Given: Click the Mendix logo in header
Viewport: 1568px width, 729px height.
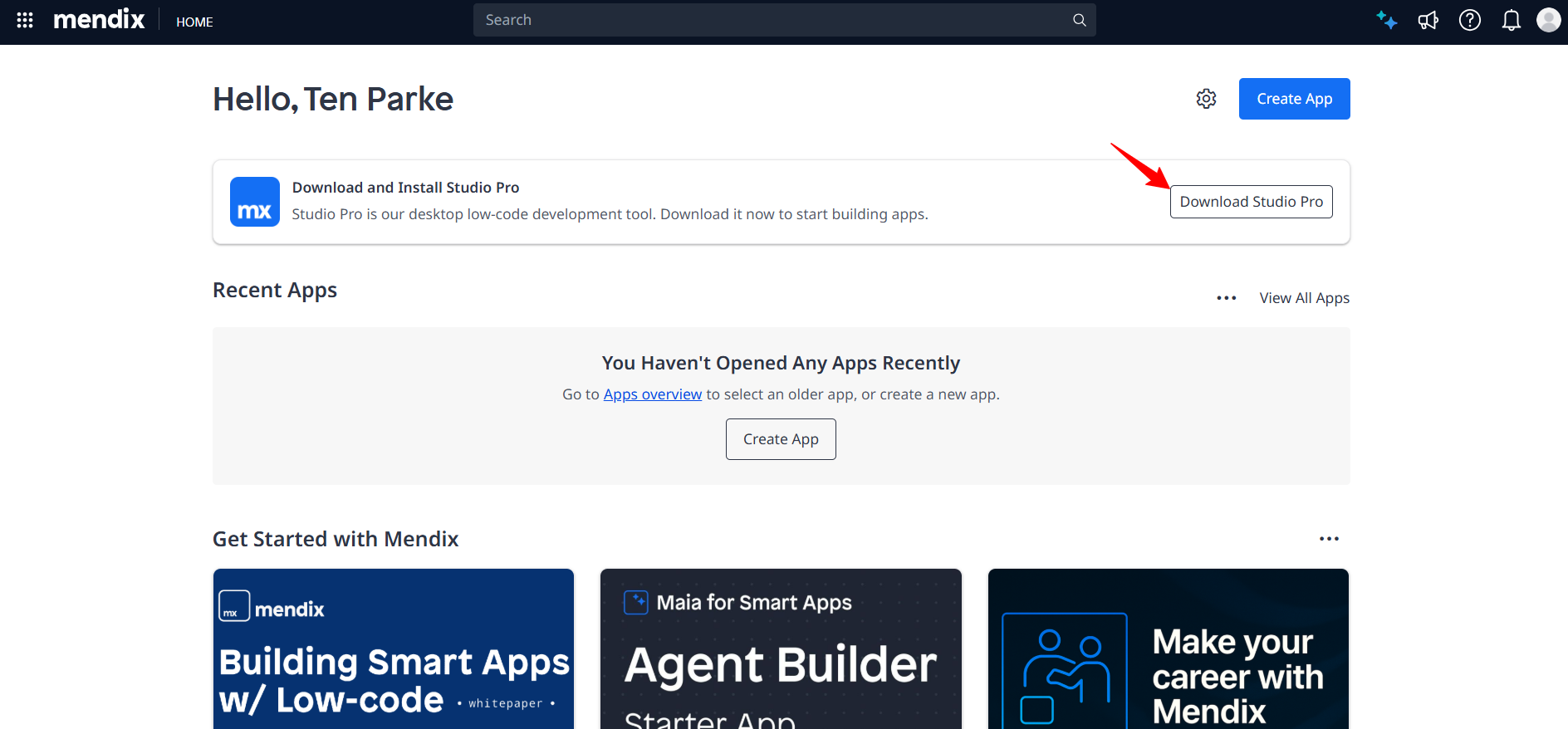Looking at the screenshot, I should (x=99, y=19).
